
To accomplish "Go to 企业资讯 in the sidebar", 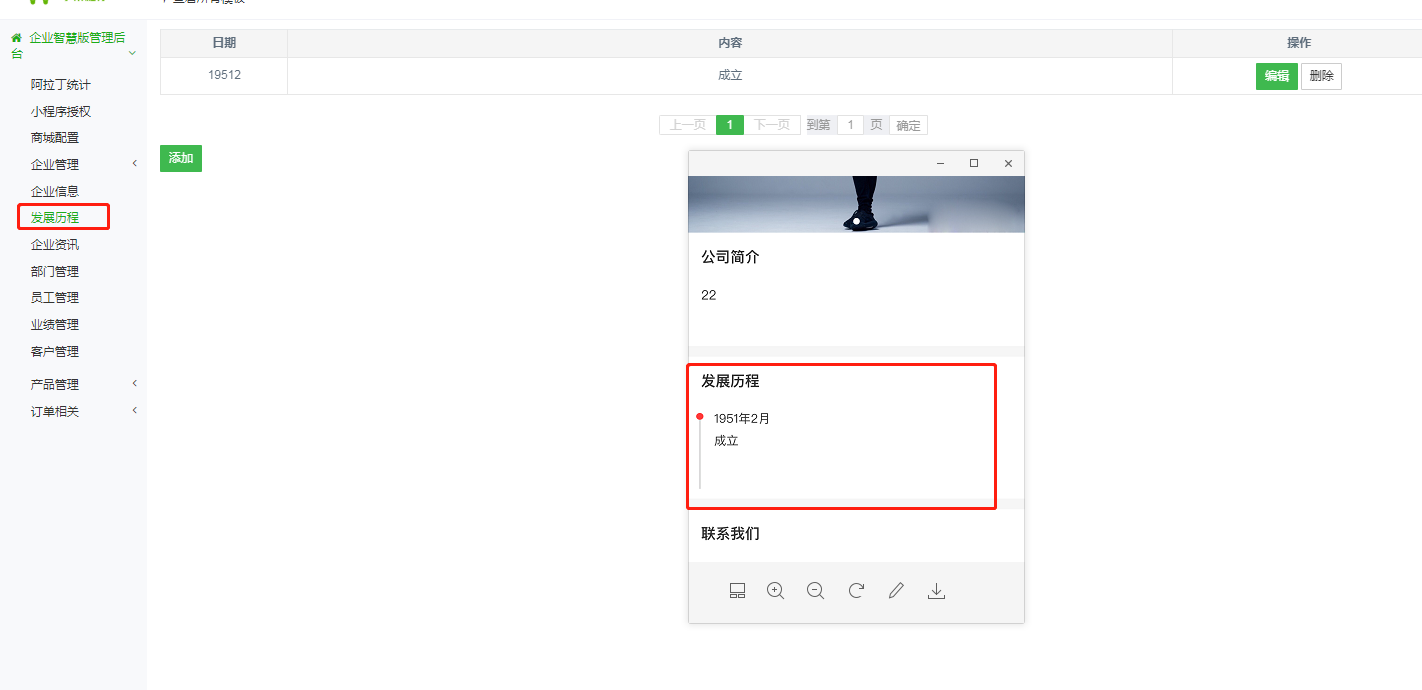I will 55,245.
